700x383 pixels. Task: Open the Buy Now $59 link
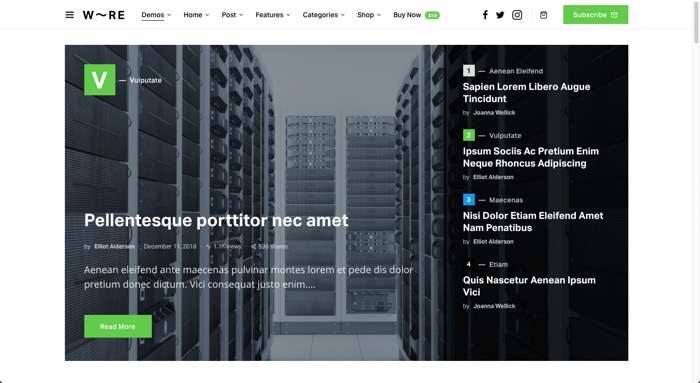(x=416, y=15)
